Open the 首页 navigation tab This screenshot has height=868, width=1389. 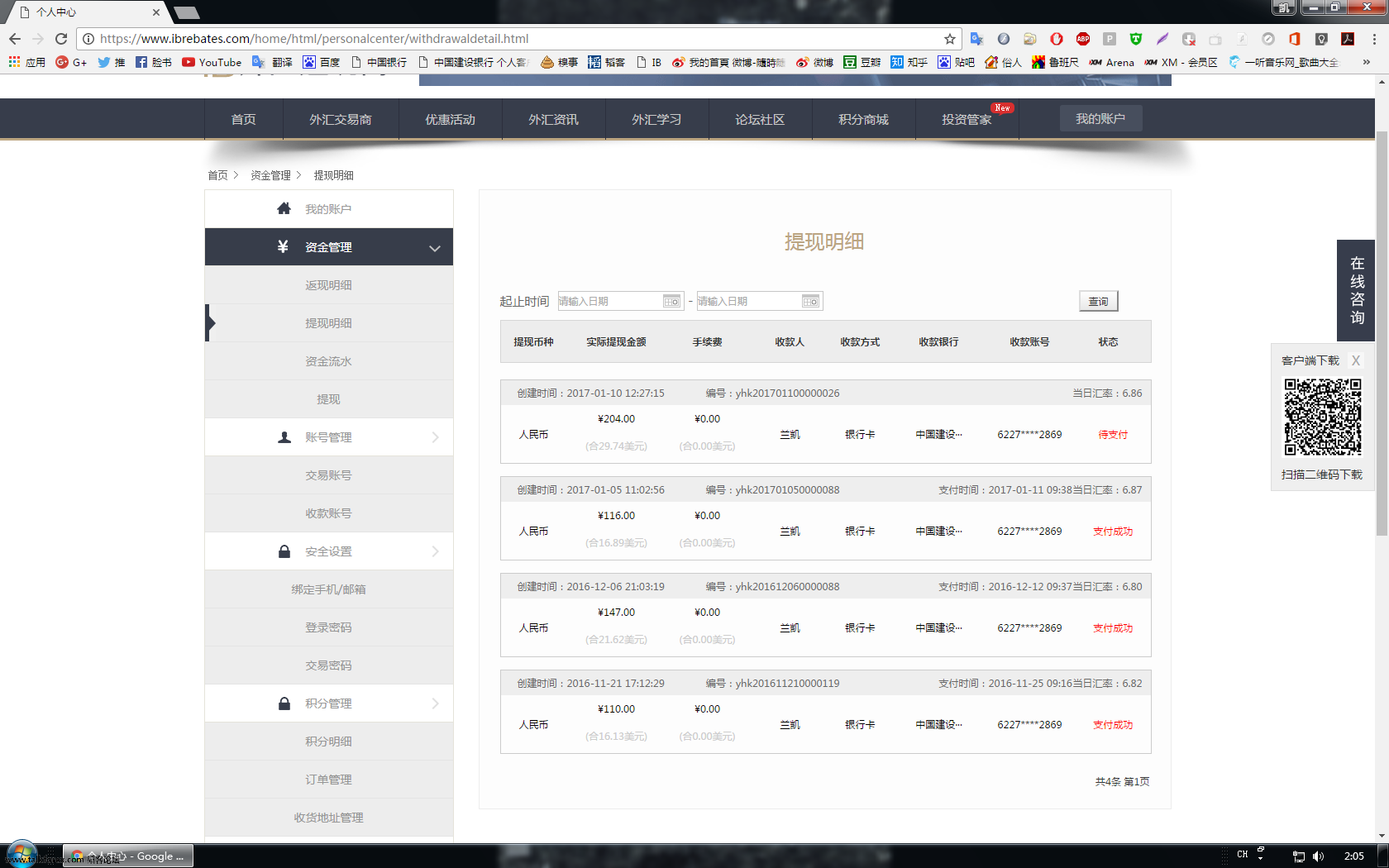tap(244, 119)
